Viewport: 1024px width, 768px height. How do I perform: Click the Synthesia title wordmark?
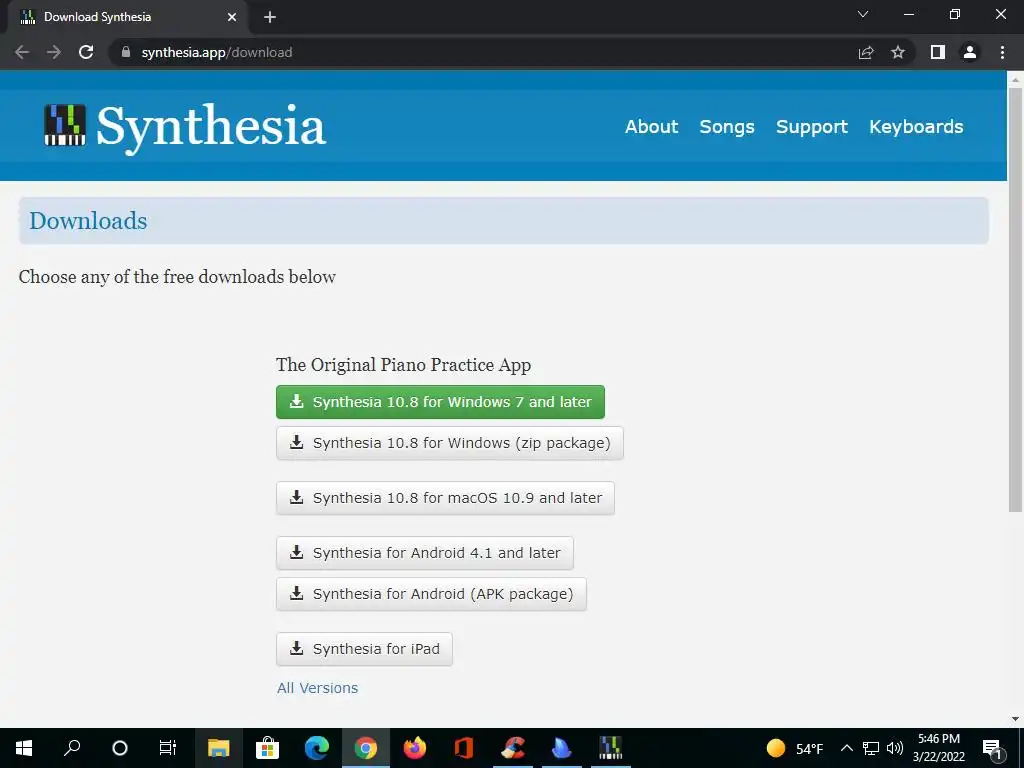coord(211,127)
